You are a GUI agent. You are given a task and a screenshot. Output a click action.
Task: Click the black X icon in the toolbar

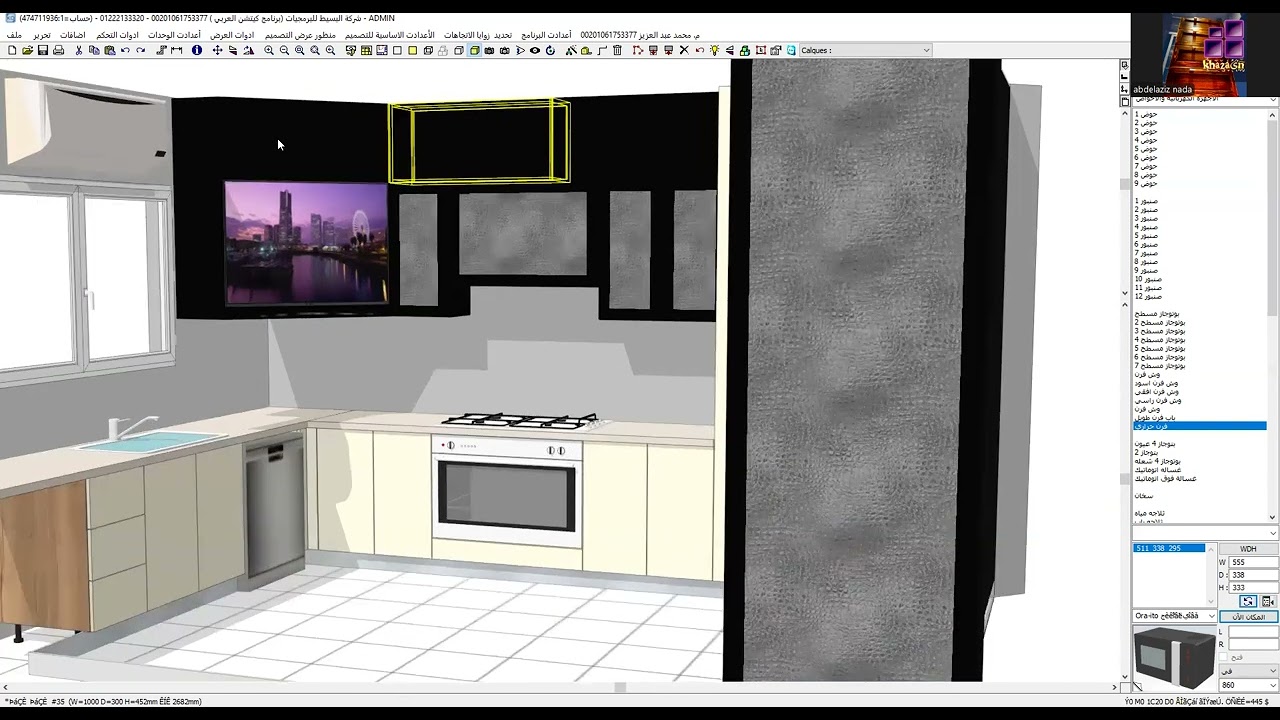(684, 50)
